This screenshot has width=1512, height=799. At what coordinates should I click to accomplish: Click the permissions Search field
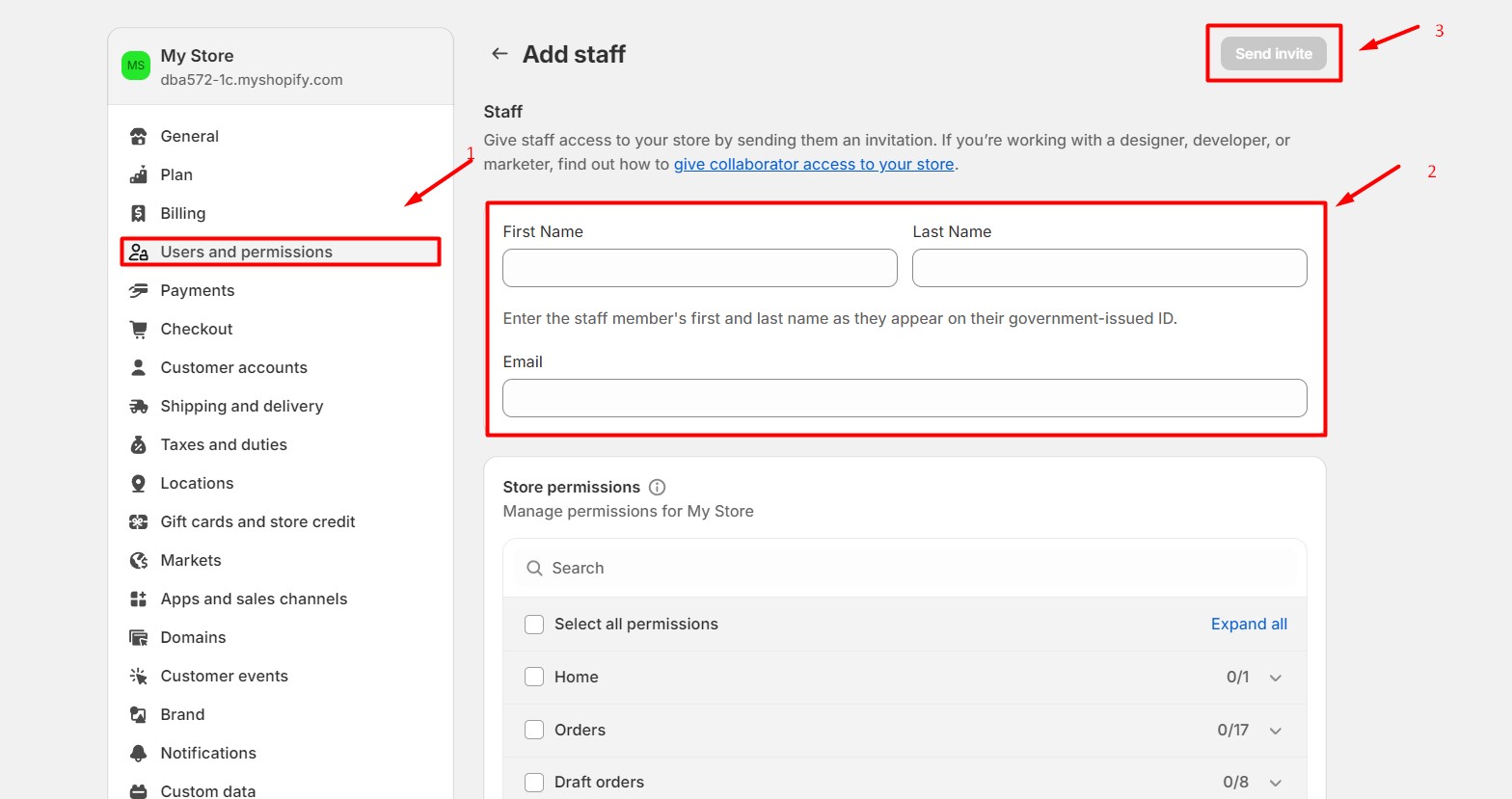click(904, 568)
